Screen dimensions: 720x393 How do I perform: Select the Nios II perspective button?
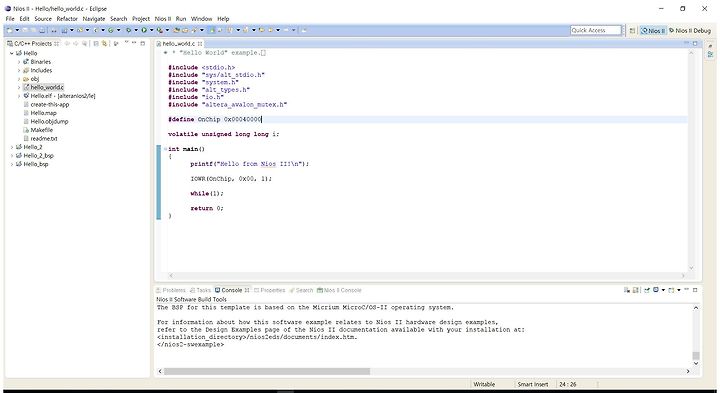pyautogui.click(x=653, y=30)
